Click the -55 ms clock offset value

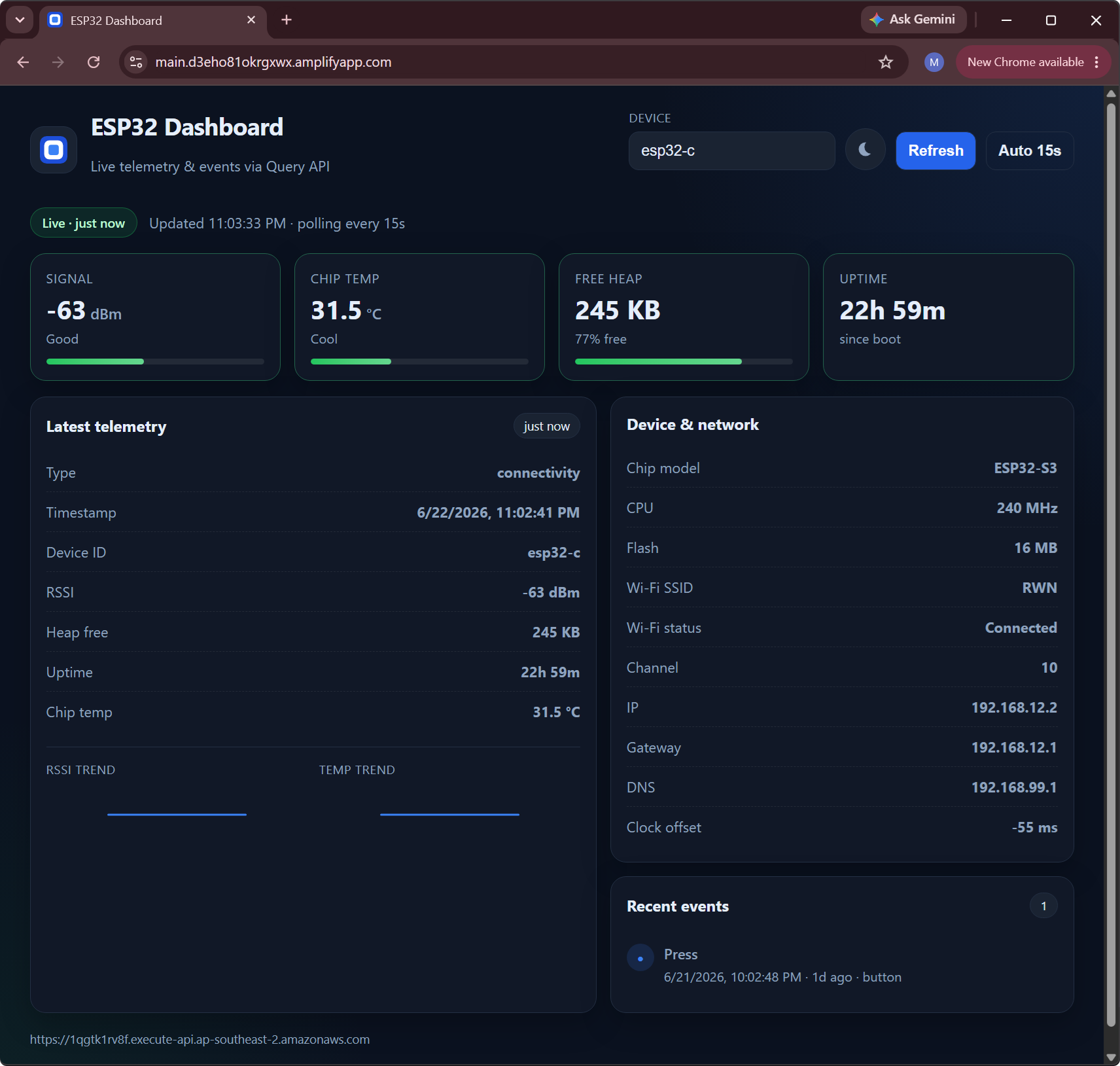pyautogui.click(x=1034, y=828)
